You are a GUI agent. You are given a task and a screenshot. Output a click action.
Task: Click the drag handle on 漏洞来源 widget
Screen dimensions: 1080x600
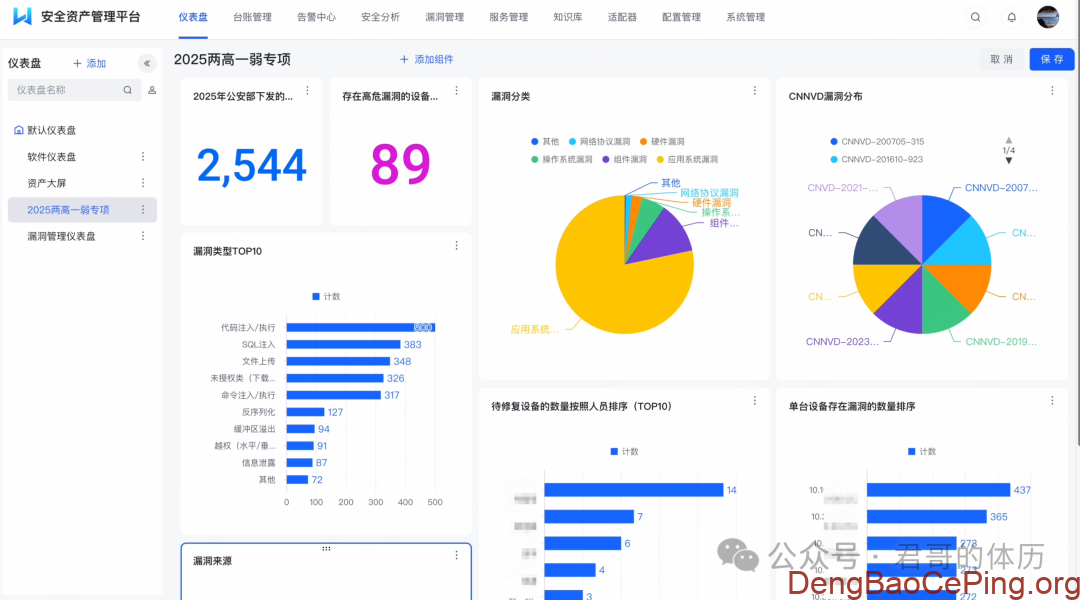coord(326,549)
